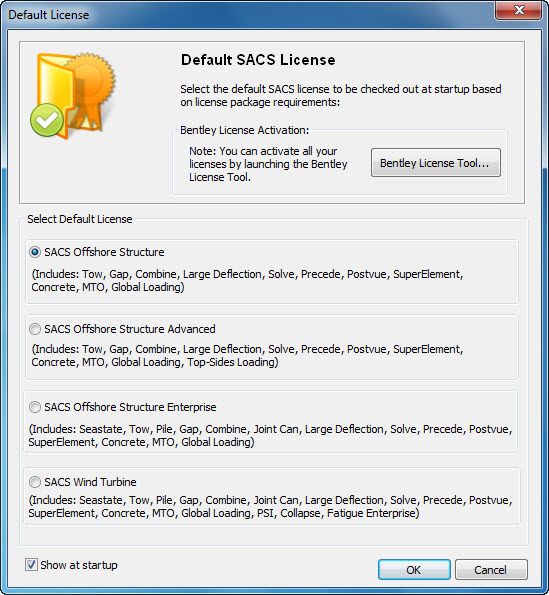Screen dimensions: 549x595
Task: Click the Wind Turbine includes description text
Action: [270, 507]
